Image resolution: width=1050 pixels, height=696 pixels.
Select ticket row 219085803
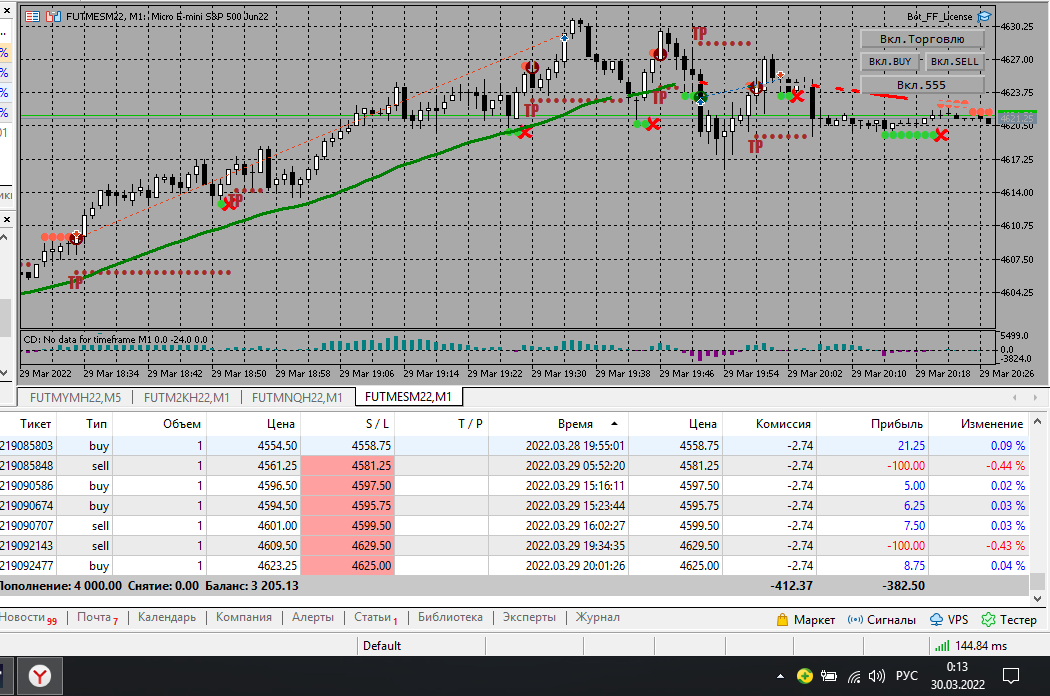(514, 445)
